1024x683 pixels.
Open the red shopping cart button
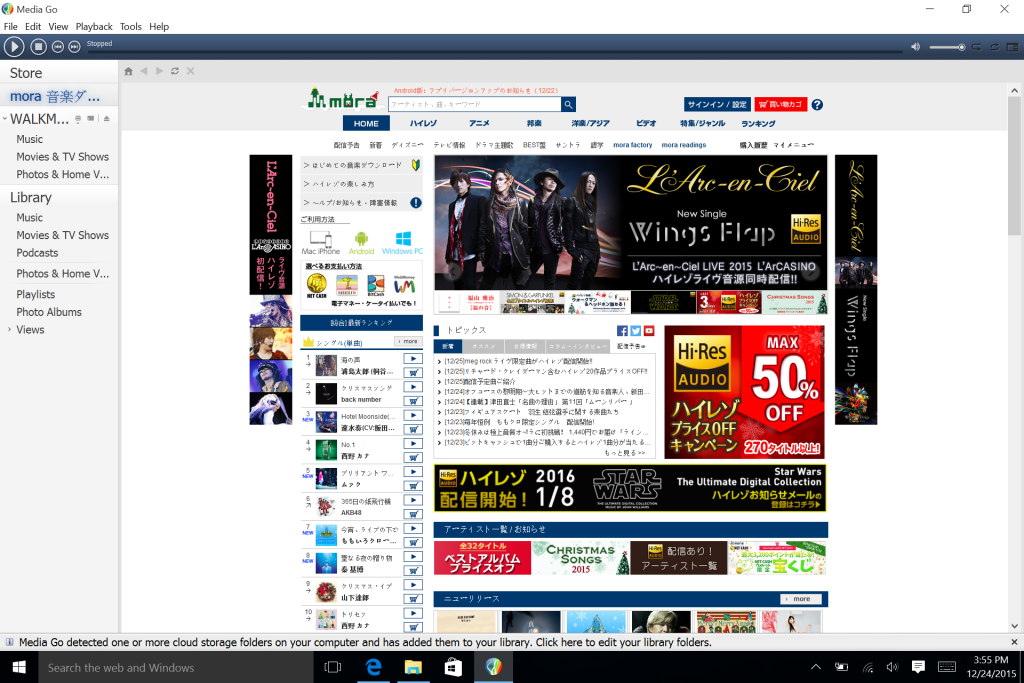(x=780, y=104)
